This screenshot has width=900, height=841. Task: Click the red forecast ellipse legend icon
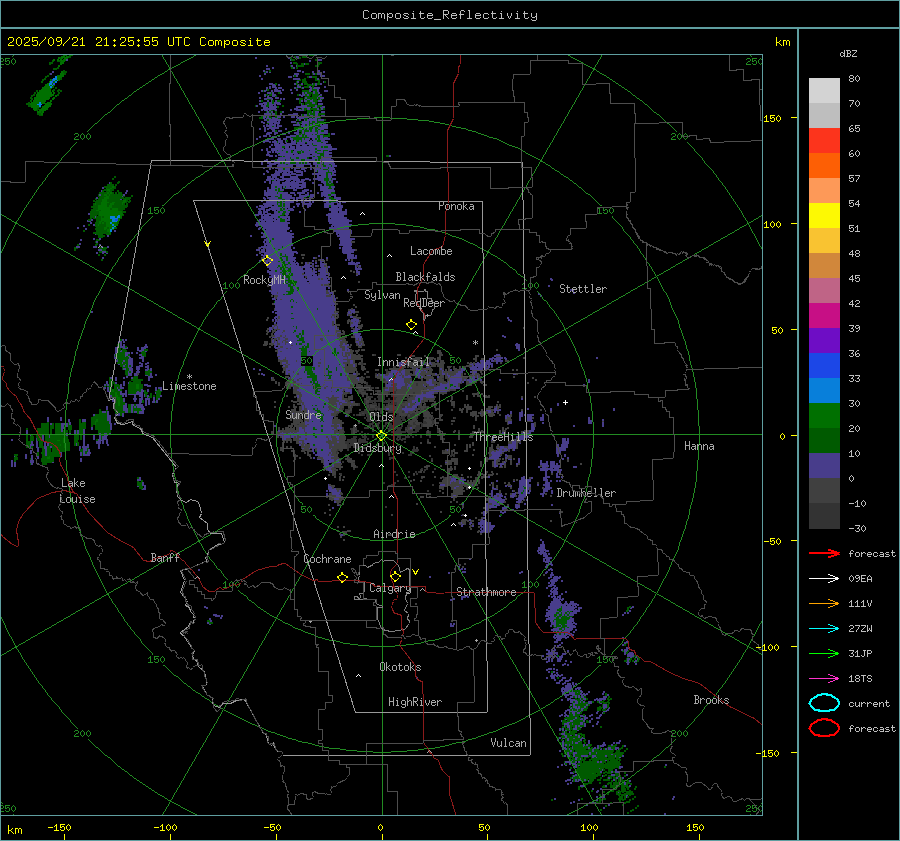[824, 728]
